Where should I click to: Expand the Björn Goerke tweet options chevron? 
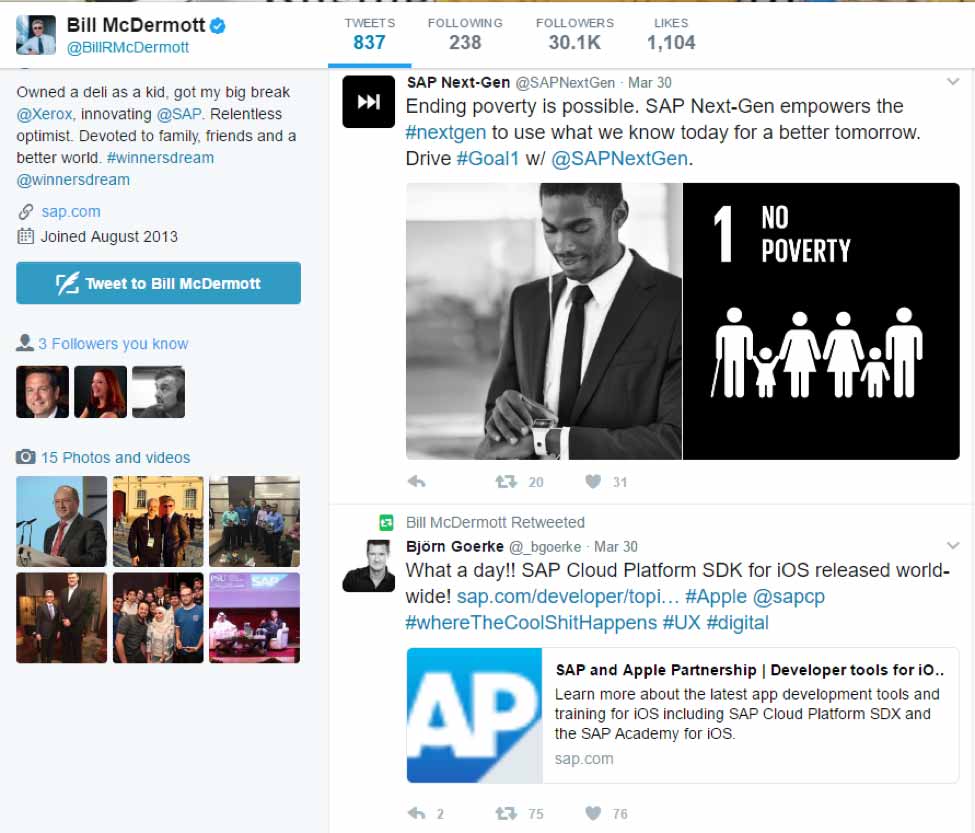[953, 546]
